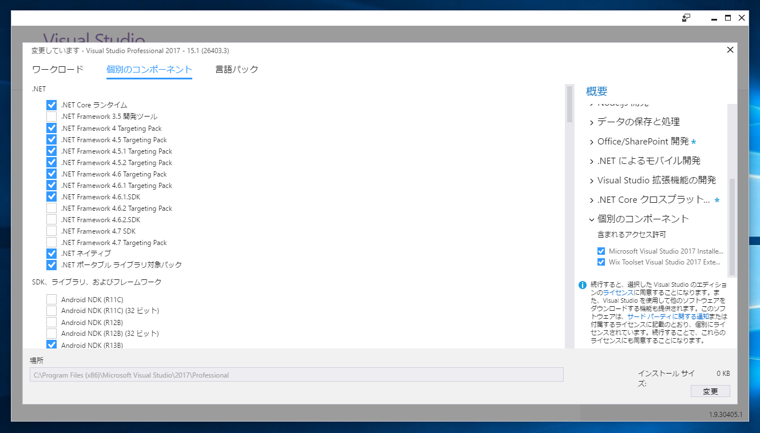Click the 含まれるアクセス許可 label

632,235
